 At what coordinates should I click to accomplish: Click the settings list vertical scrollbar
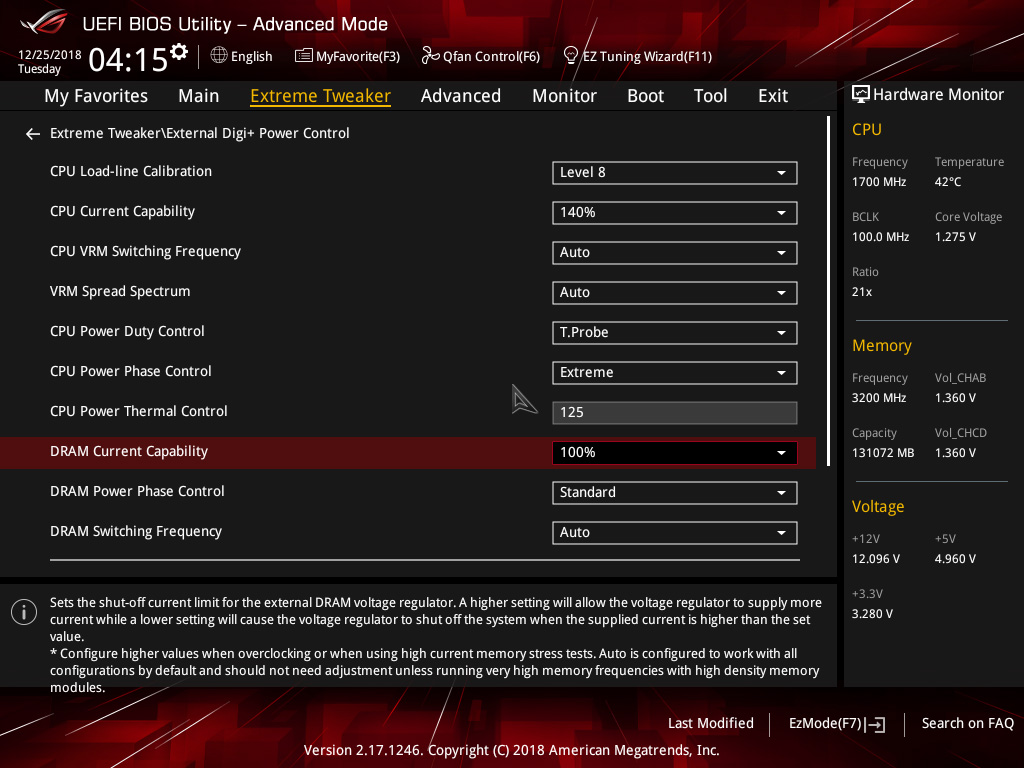[x=829, y=291]
